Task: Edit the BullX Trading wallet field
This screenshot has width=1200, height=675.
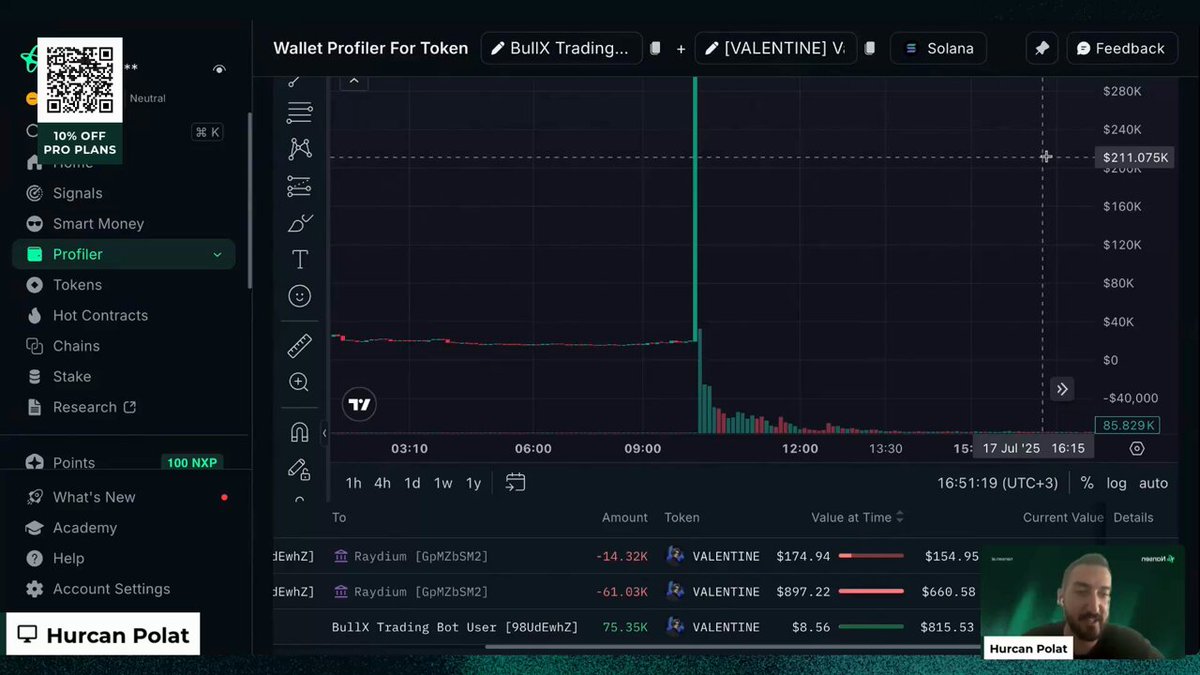Action: [561, 48]
